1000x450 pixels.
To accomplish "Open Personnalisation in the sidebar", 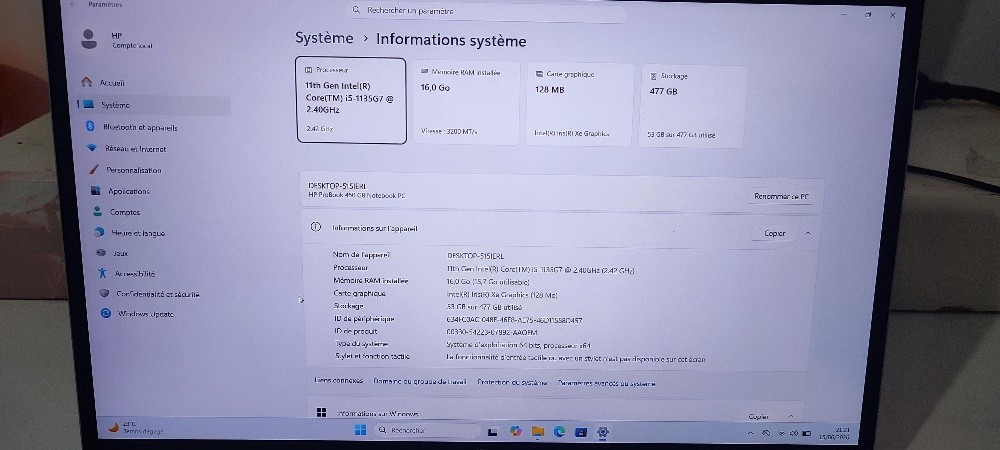I will pyautogui.click(x=125, y=170).
